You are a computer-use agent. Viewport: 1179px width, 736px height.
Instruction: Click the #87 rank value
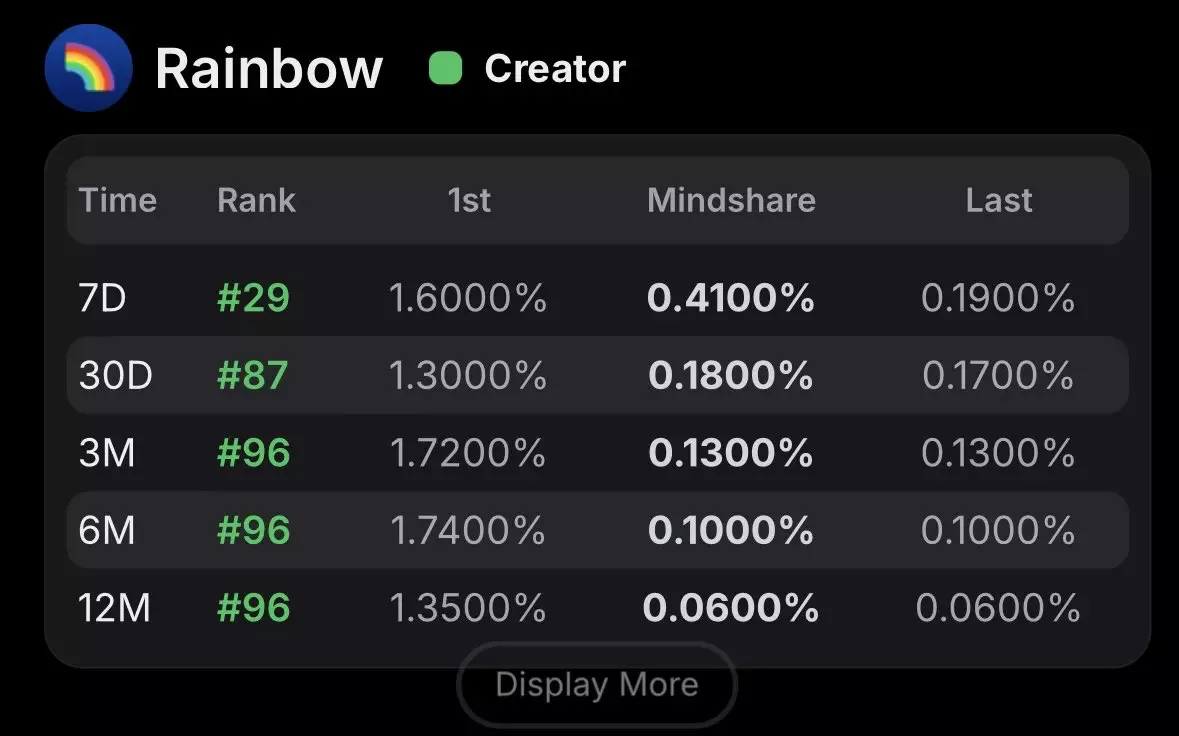[x=253, y=375]
